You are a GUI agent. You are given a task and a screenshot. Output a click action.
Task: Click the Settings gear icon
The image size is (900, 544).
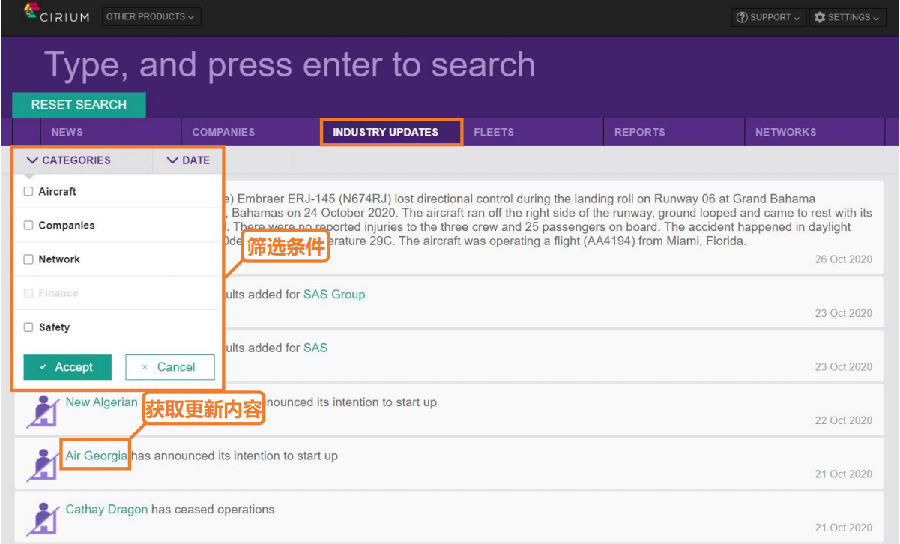coord(820,17)
